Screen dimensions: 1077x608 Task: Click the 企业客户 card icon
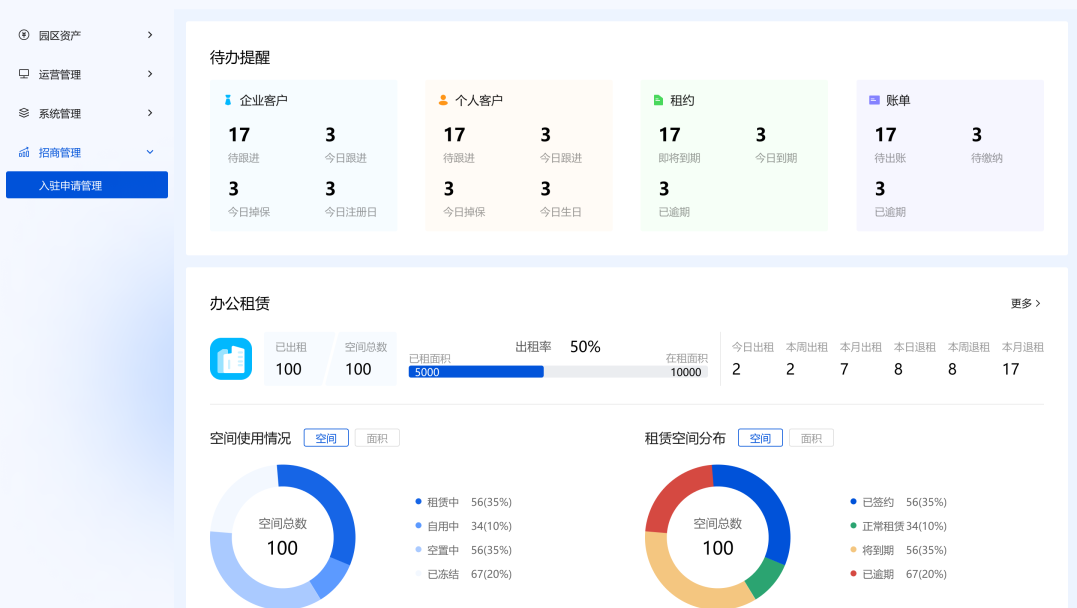228,100
